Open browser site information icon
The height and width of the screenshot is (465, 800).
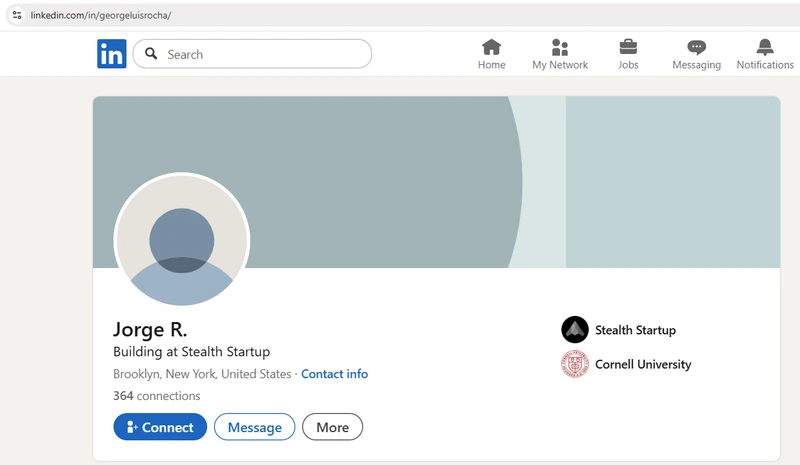(x=16, y=15)
